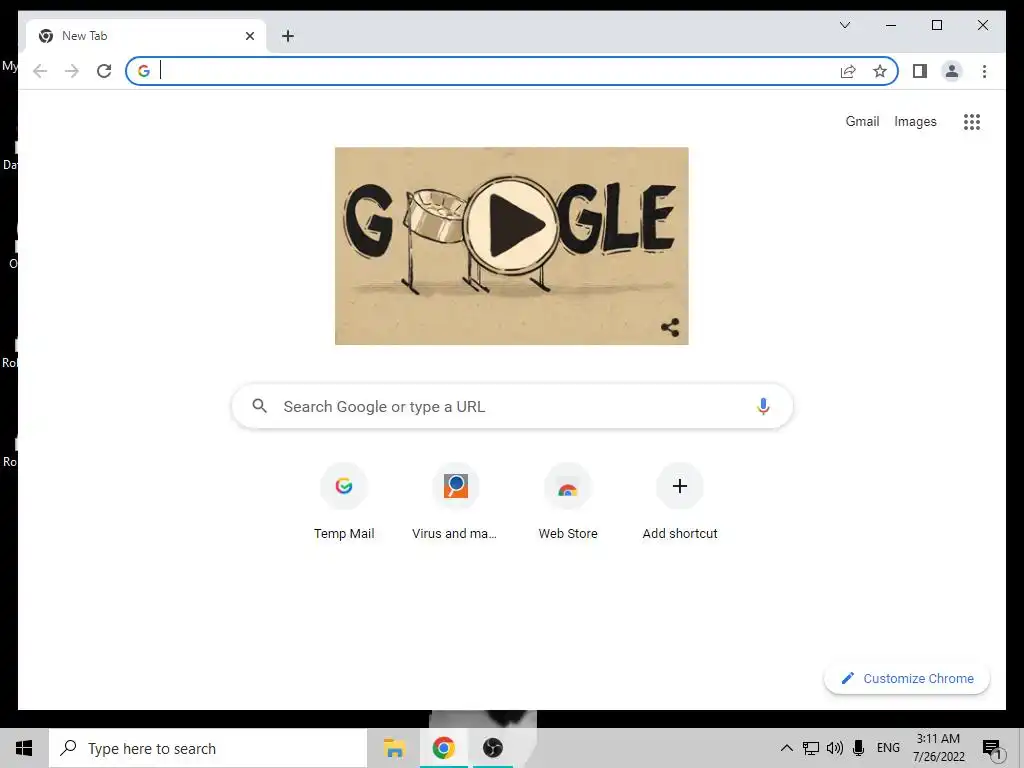This screenshot has width=1024, height=768.
Task: Open the Web Store shortcut
Action: pyautogui.click(x=568, y=502)
